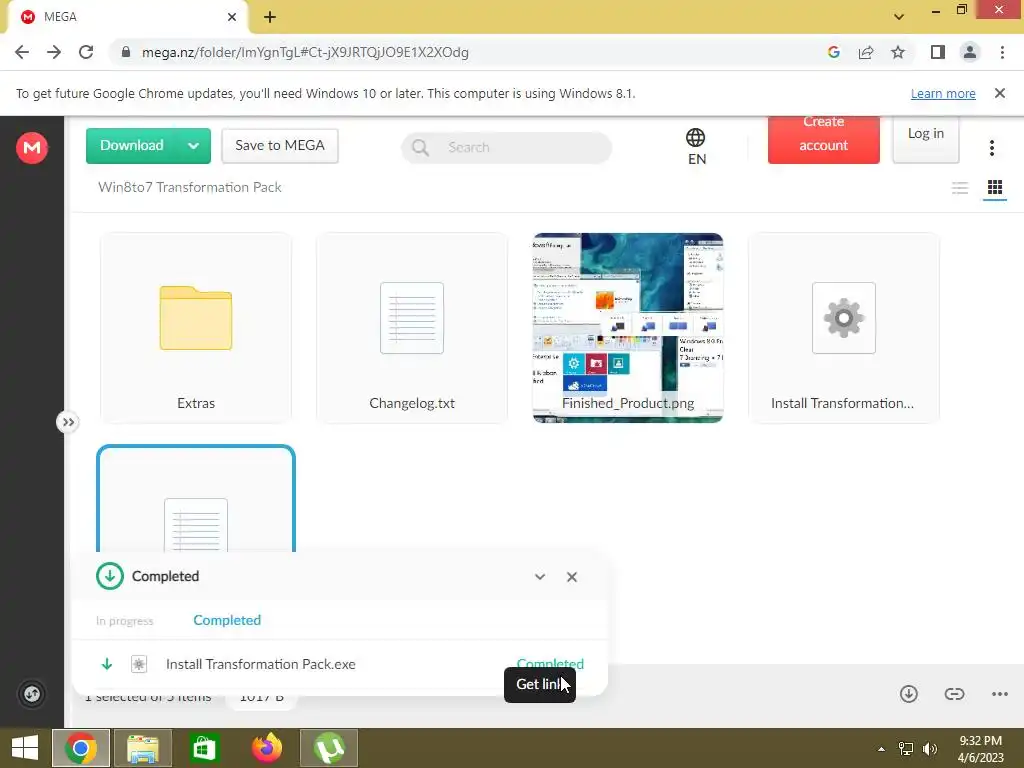The width and height of the screenshot is (1024, 768).
Task: Launch Firefox from the taskbar
Action: (266, 748)
